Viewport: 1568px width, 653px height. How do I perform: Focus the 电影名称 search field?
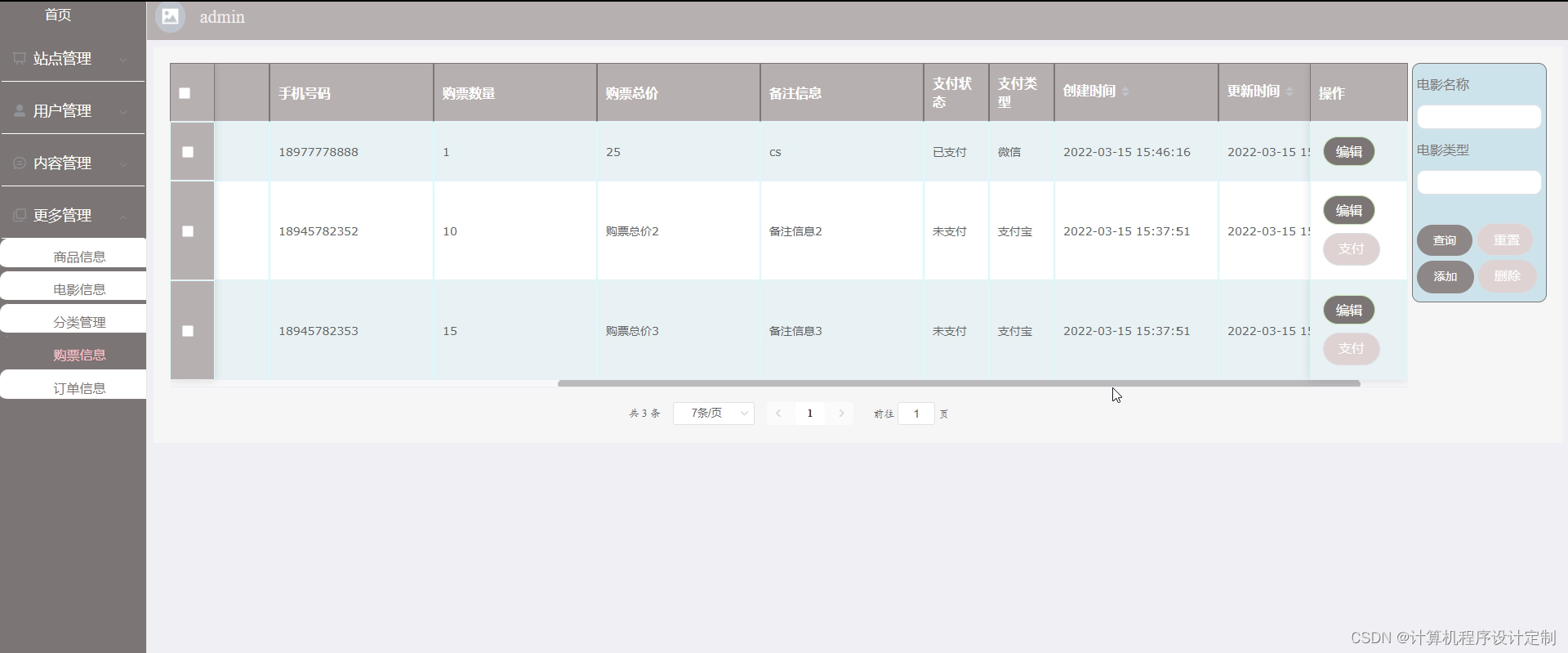(x=1479, y=117)
